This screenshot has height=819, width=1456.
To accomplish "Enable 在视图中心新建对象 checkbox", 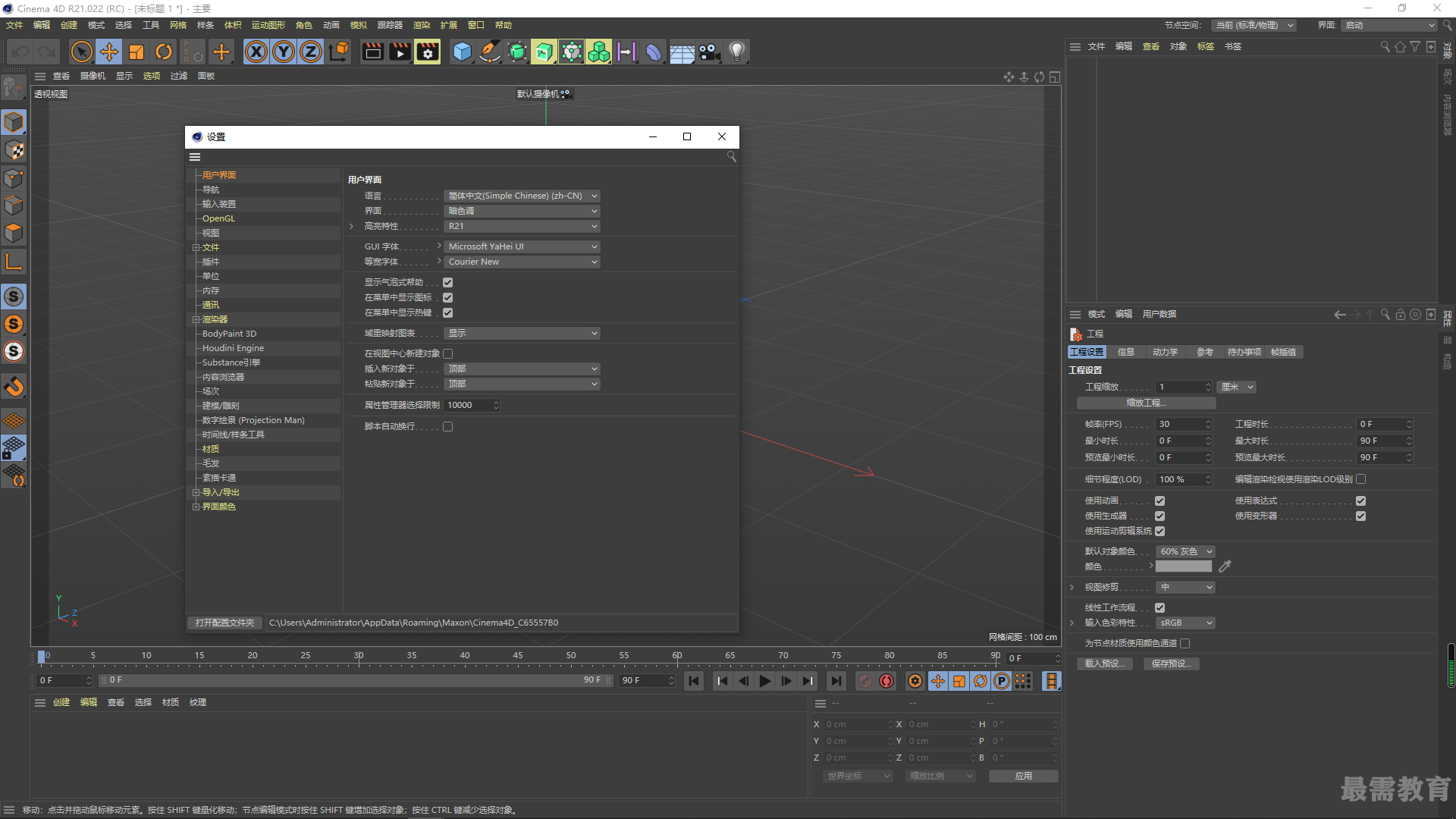I will [447, 354].
